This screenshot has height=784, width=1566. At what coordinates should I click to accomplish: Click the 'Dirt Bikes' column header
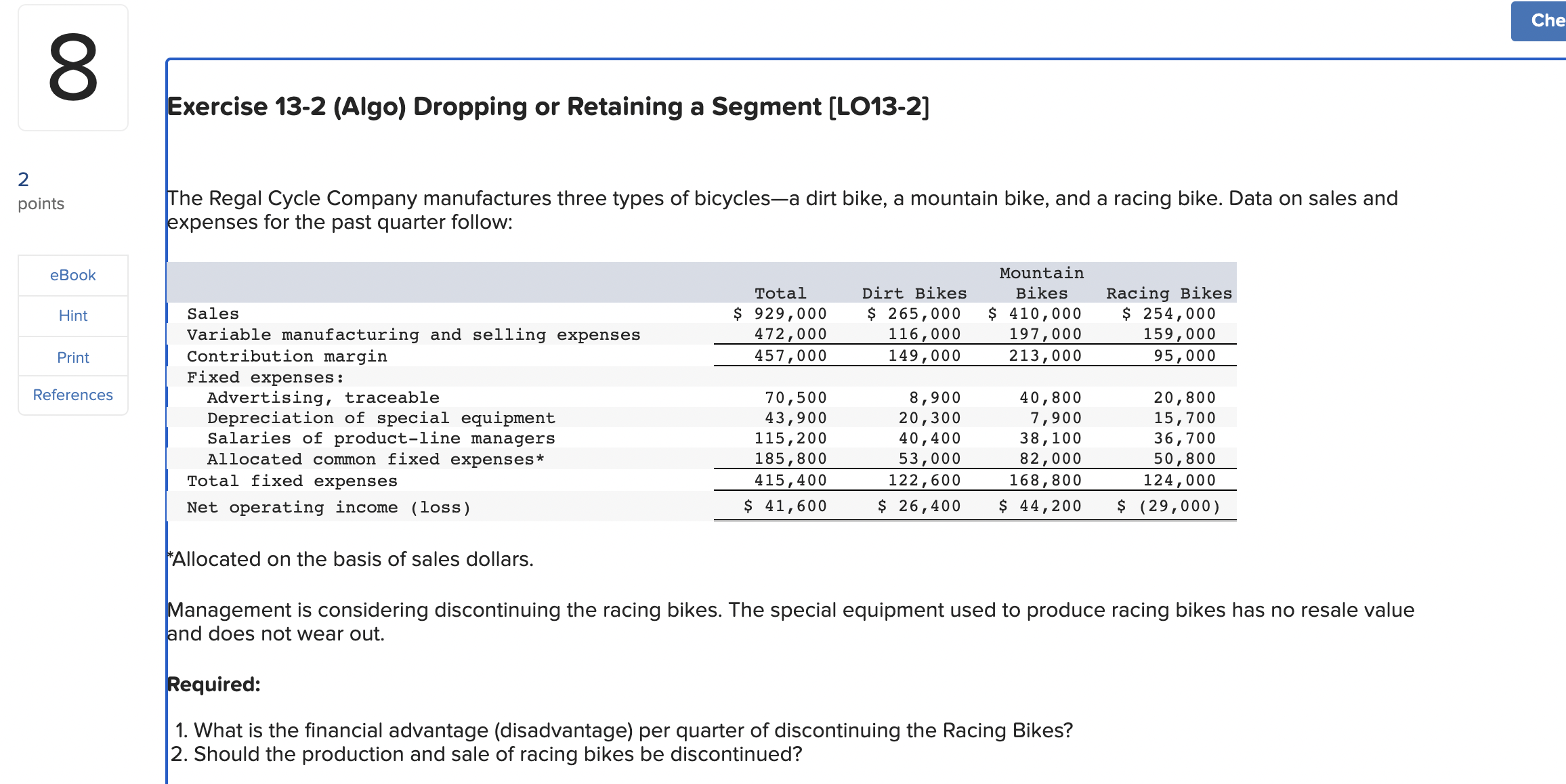[914, 293]
